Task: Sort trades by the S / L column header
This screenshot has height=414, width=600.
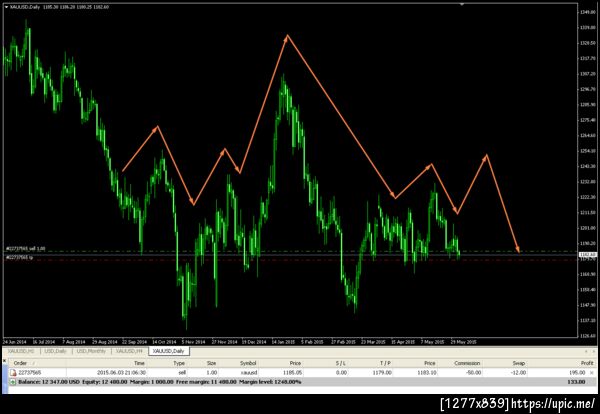Action: tap(341, 363)
